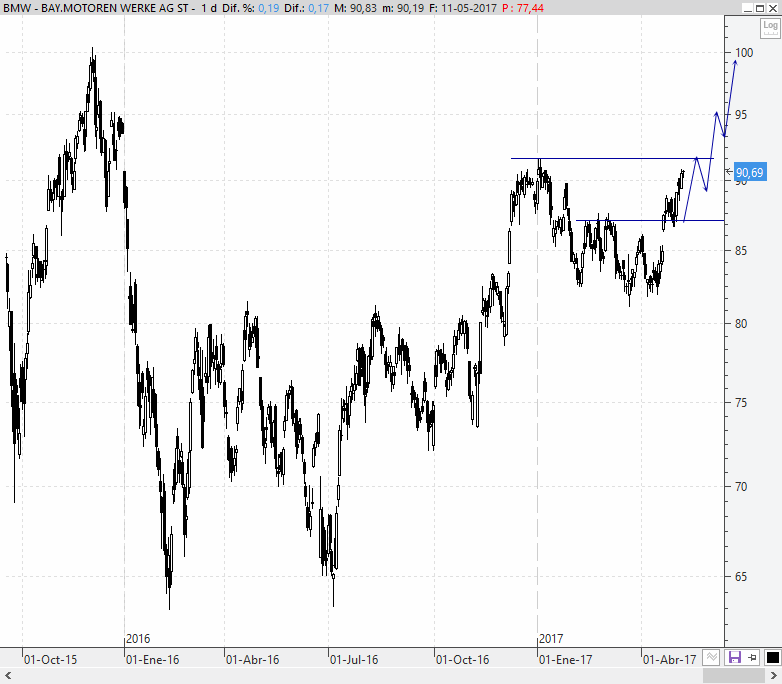Click the 70 price axis label
This screenshot has height=684, width=782.
[x=741, y=486]
